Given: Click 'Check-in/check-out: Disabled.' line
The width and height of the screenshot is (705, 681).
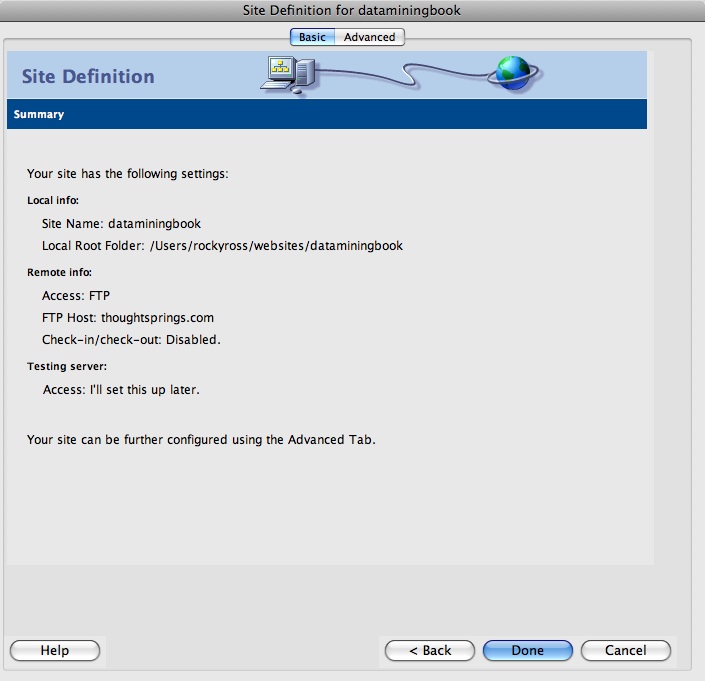Looking at the screenshot, I should coord(131,340).
